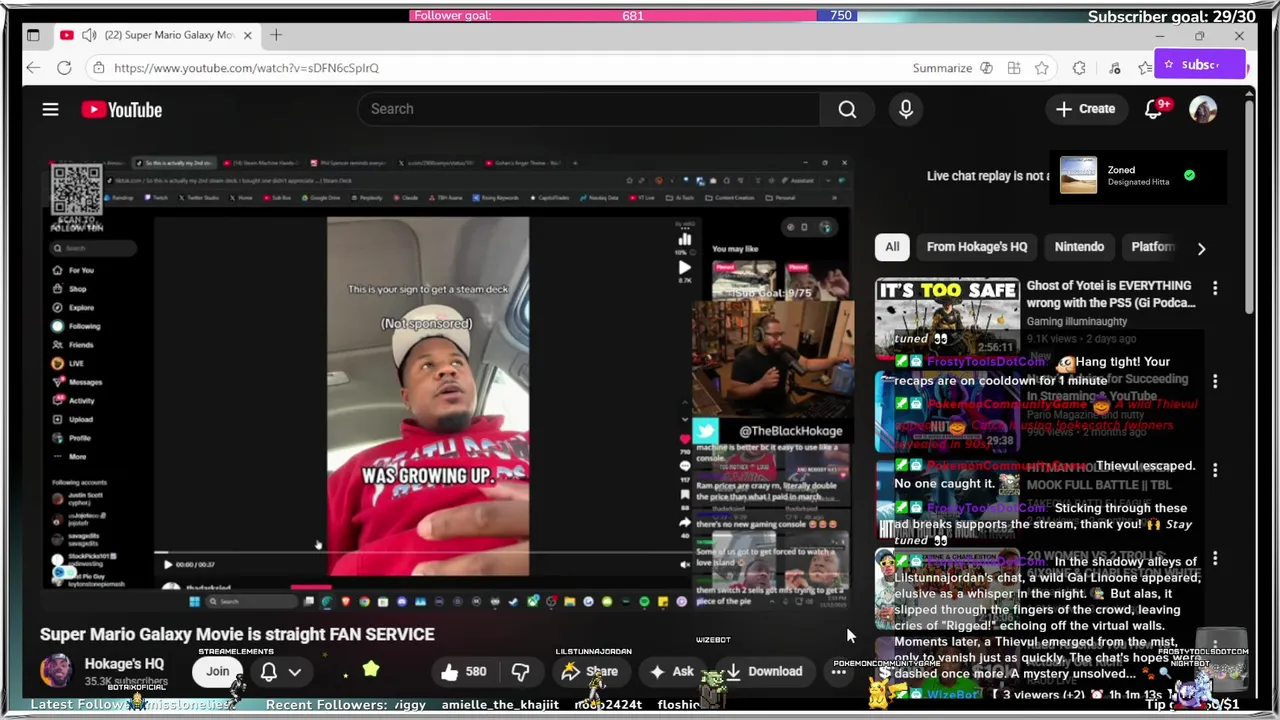The height and width of the screenshot is (720, 1280).
Task: Open a new browser tab
Action: click(275, 35)
